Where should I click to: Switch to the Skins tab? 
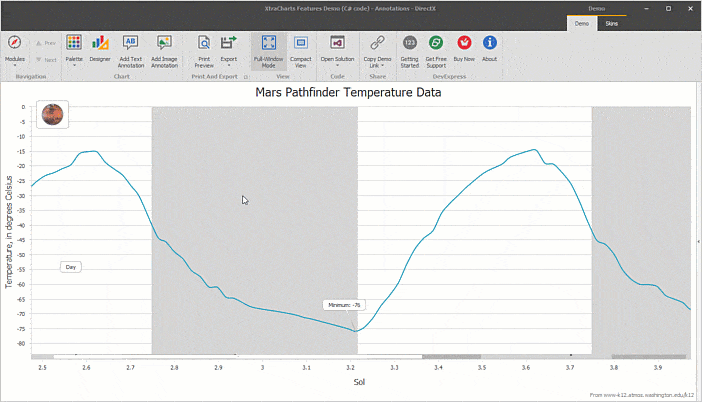pyautogui.click(x=612, y=22)
